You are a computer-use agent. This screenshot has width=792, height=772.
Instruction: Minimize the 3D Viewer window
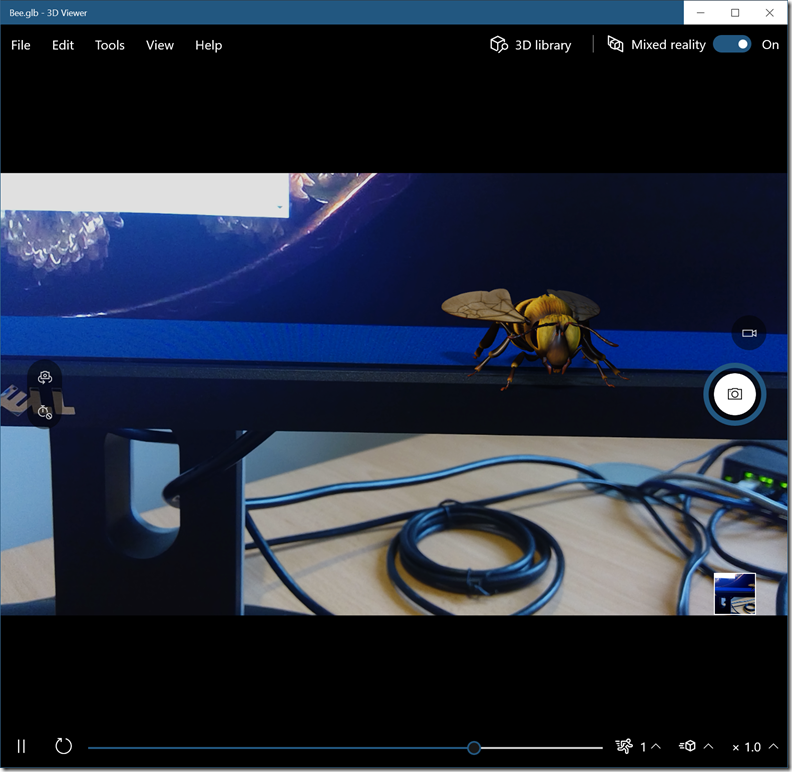pos(701,13)
